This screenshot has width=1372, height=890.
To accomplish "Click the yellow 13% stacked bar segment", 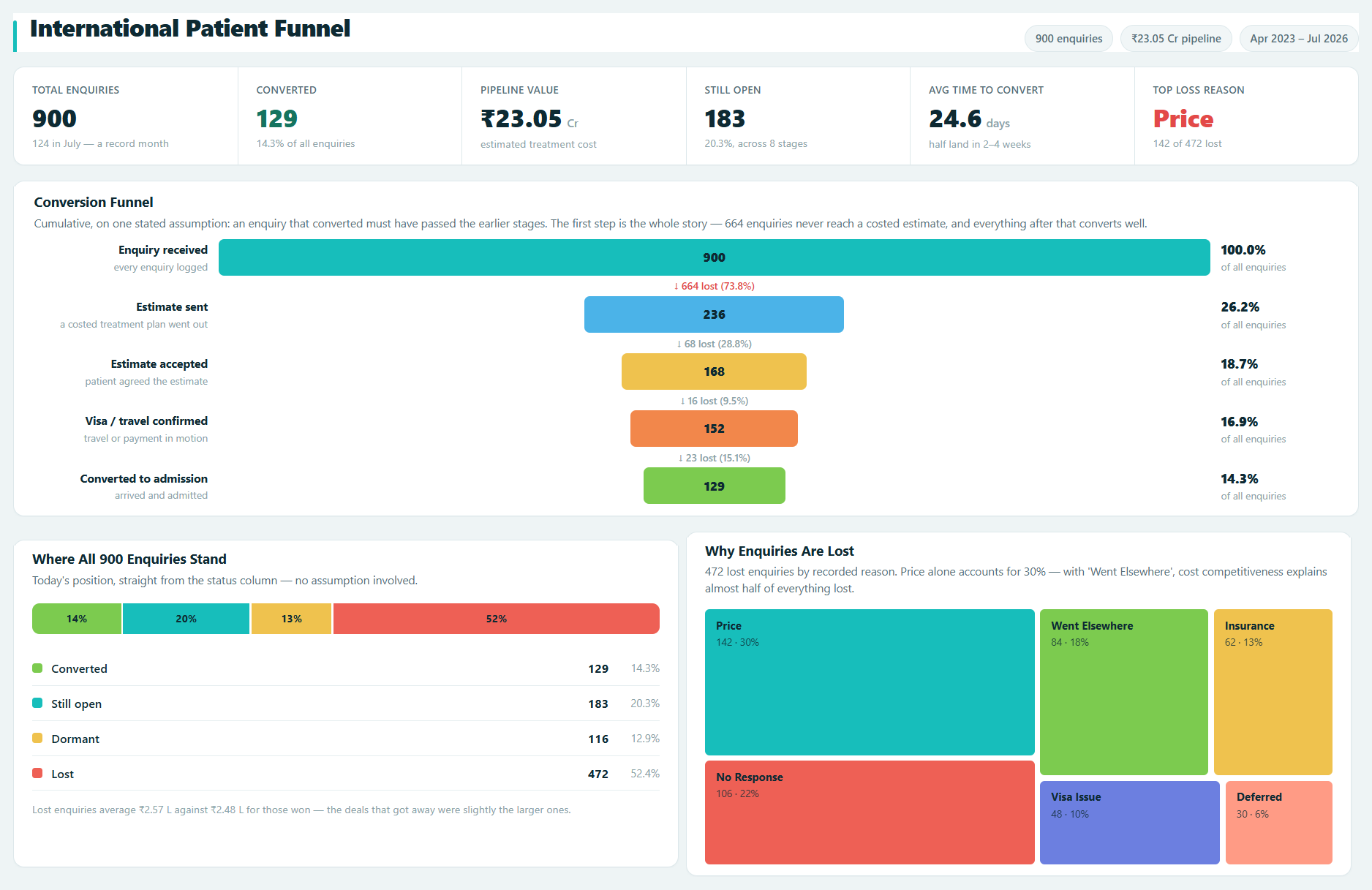I will [291, 619].
